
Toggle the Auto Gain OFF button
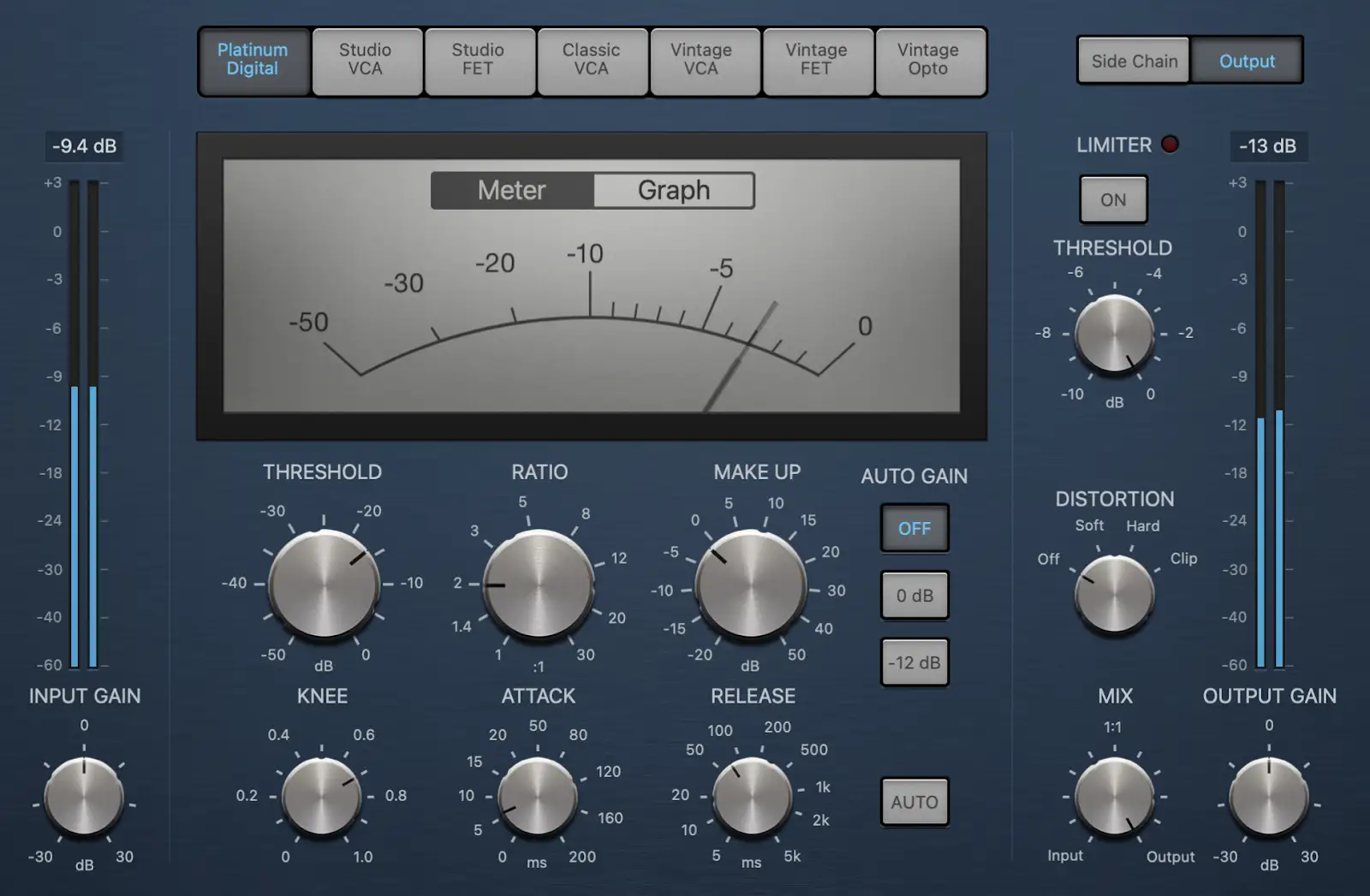point(914,528)
